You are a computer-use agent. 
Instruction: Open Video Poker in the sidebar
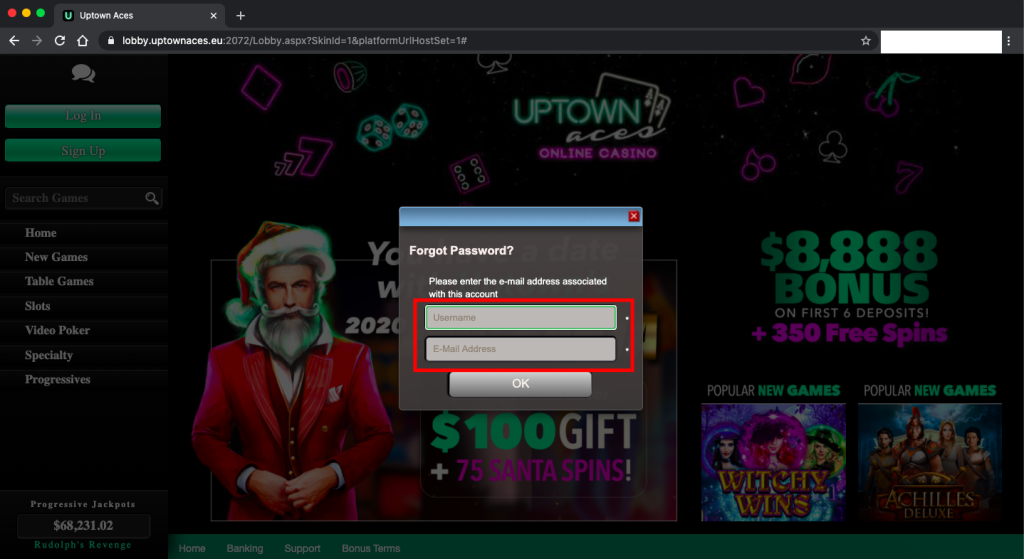57,330
